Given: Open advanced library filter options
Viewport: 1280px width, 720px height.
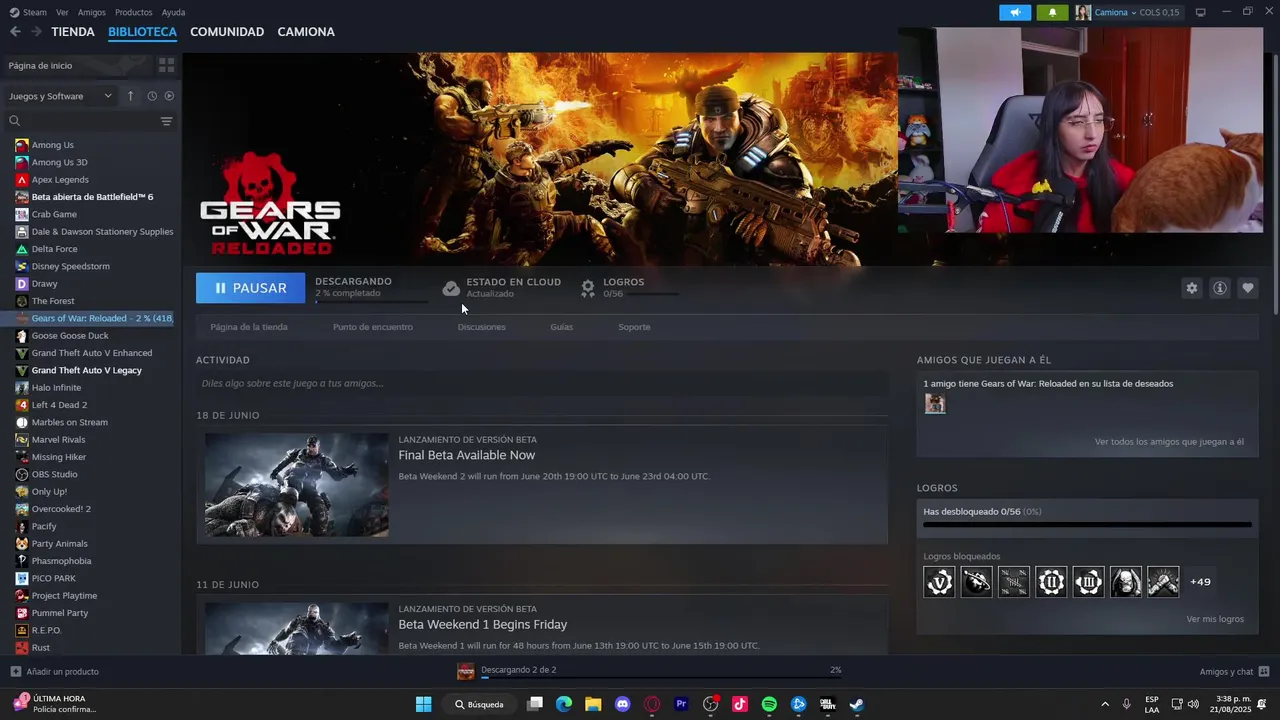Looking at the screenshot, I should [x=166, y=121].
